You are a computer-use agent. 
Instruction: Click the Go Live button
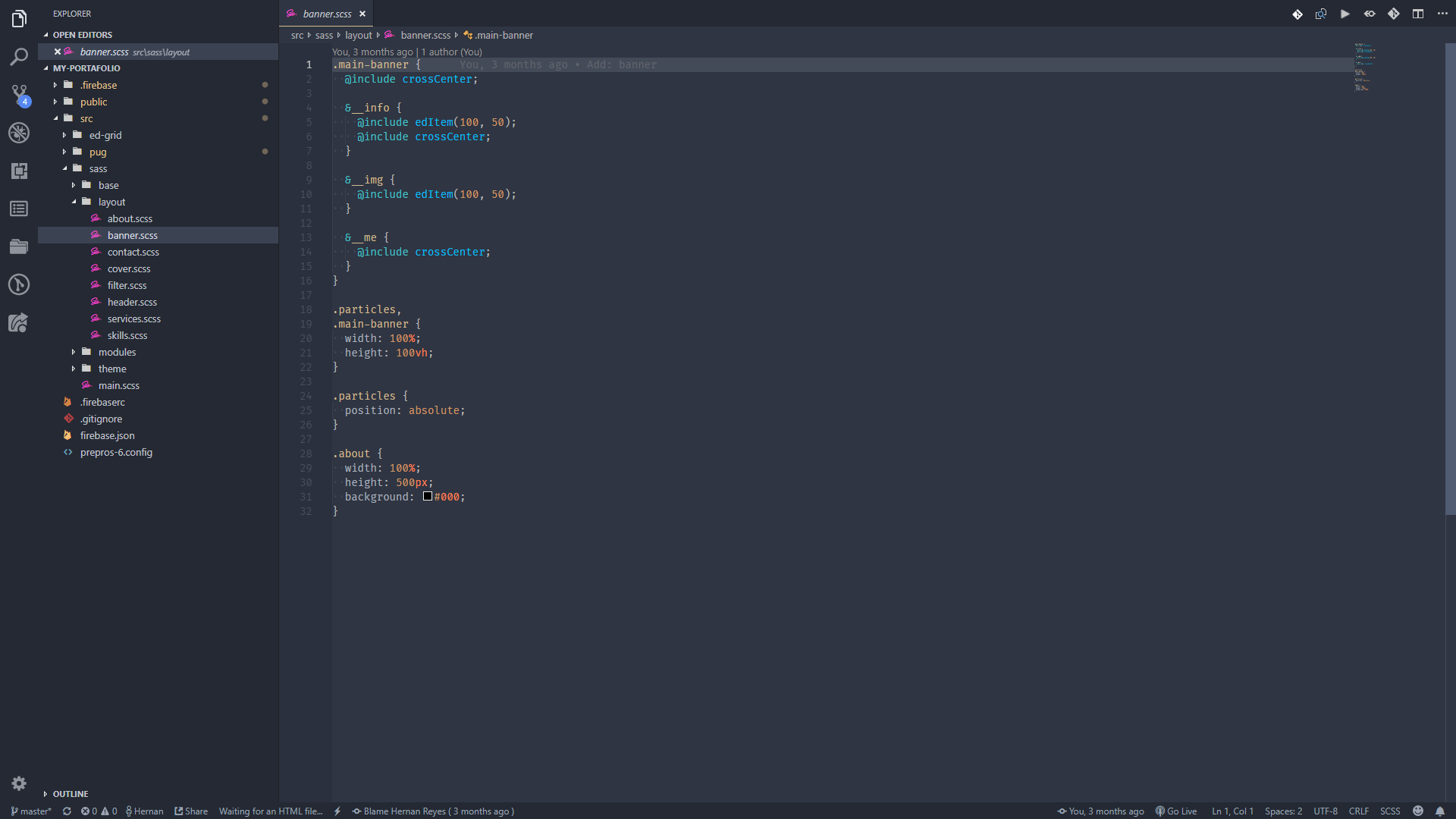coord(1176,811)
